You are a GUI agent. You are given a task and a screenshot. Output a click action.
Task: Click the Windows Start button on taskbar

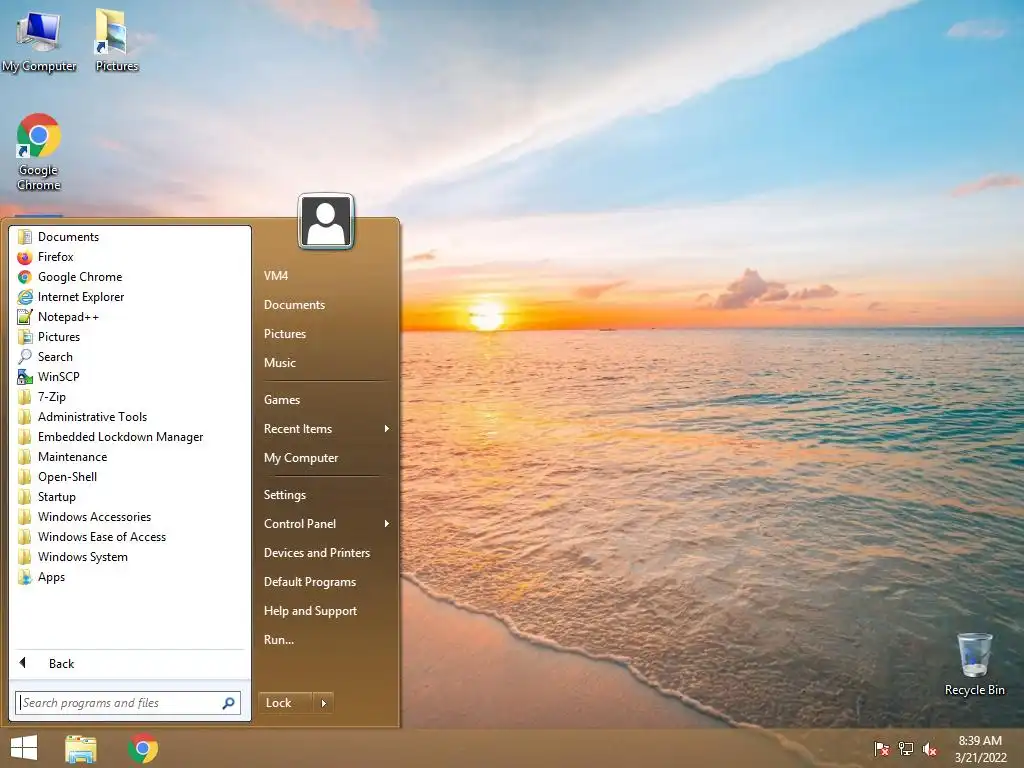click(x=24, y=748)
